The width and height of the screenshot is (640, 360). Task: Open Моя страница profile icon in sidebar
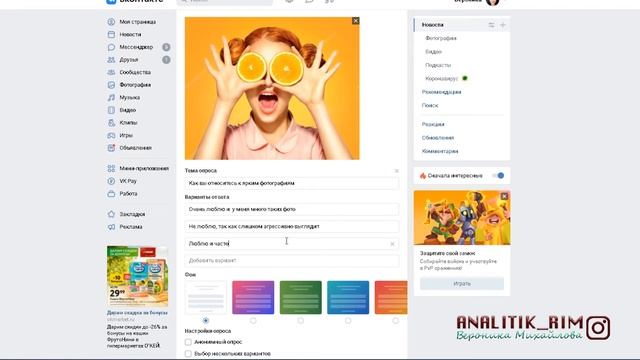(x=111, y=22)
